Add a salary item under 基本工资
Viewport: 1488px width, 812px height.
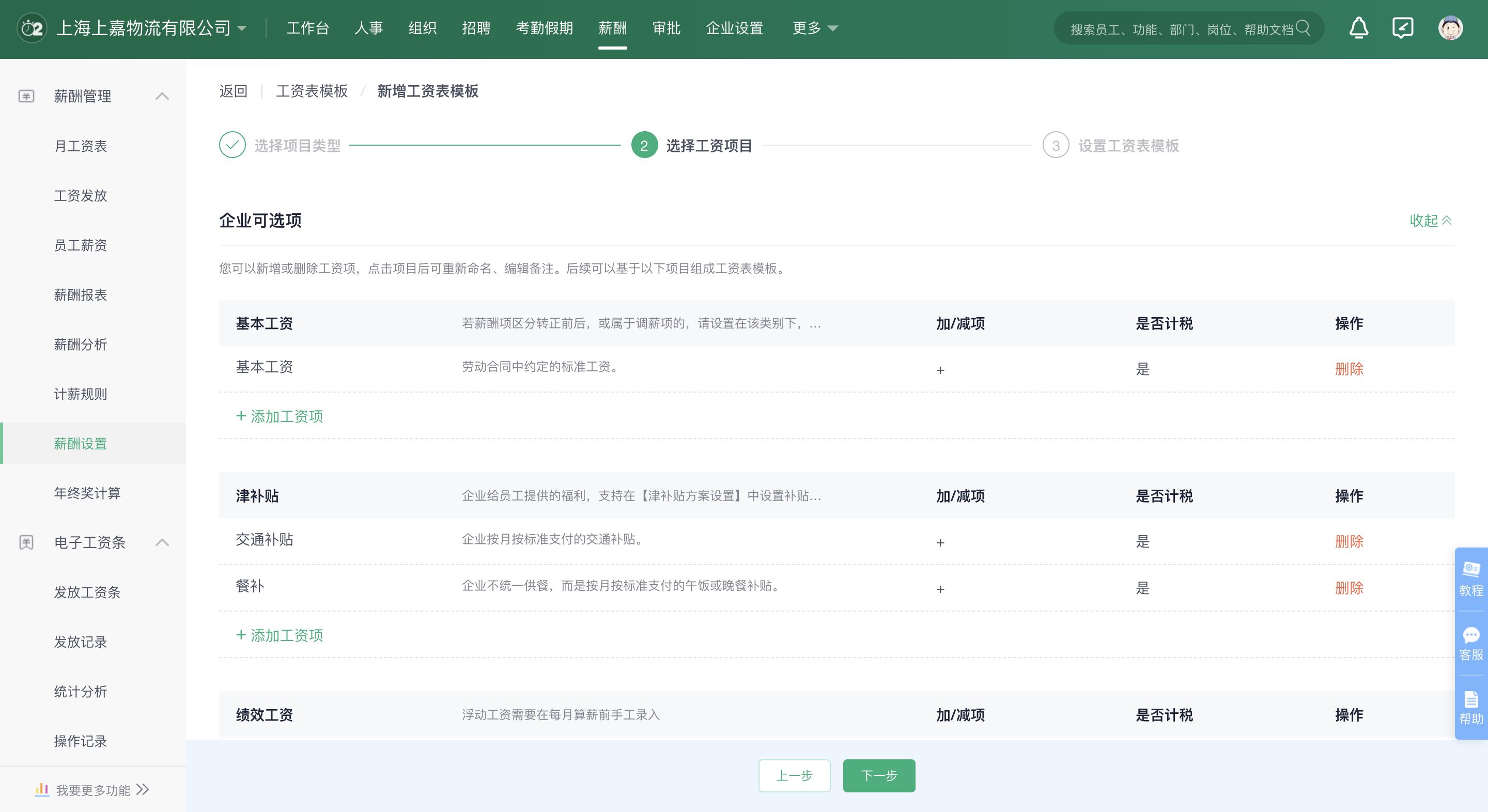coord(279,416)
